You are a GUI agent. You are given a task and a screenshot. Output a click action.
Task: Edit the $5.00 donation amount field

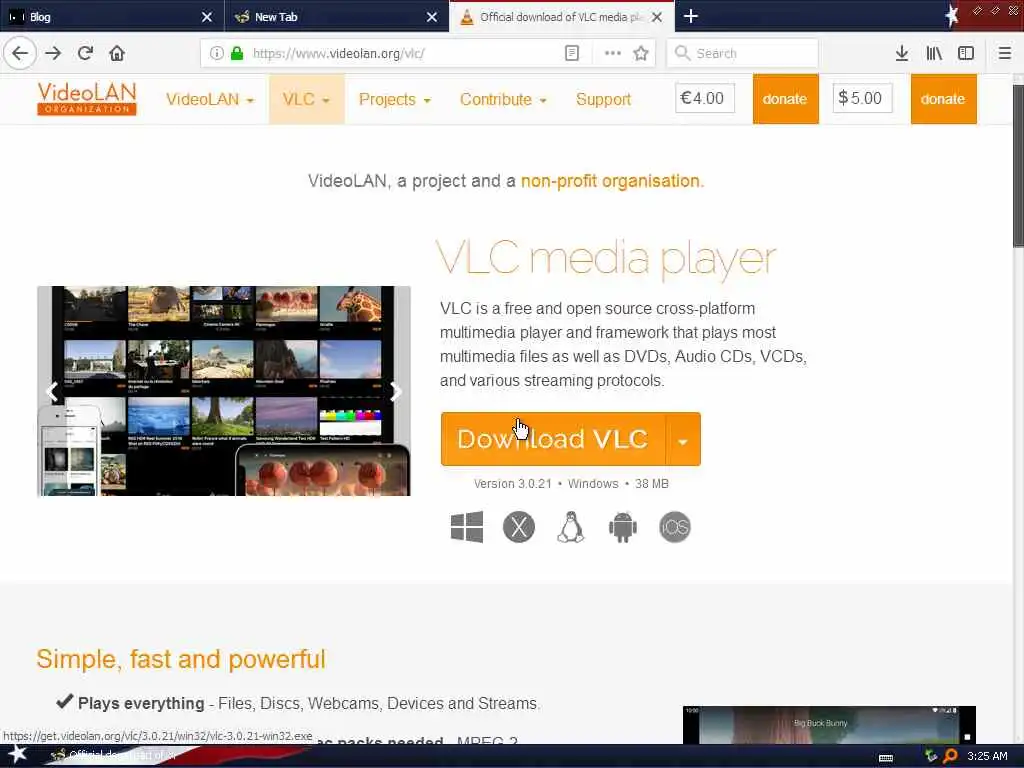point(862,98)
